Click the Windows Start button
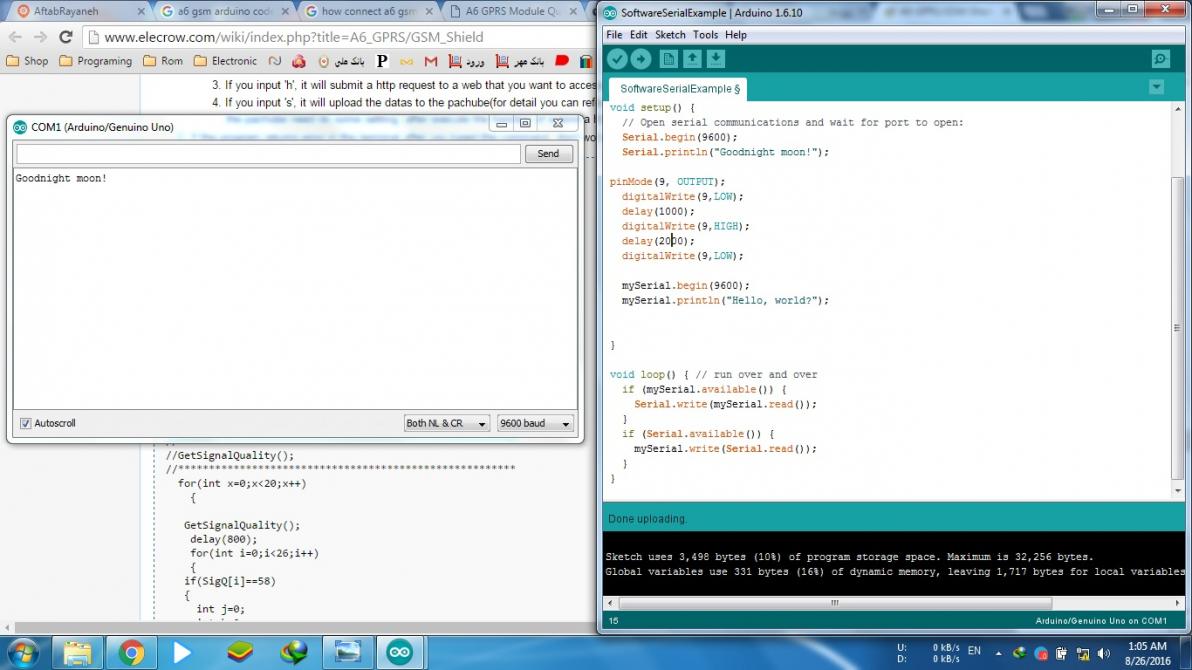 (21, 653)
